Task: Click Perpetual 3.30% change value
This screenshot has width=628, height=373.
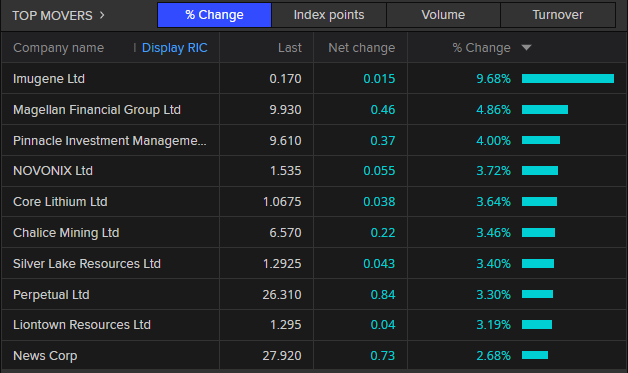Action: coord(493,294)
